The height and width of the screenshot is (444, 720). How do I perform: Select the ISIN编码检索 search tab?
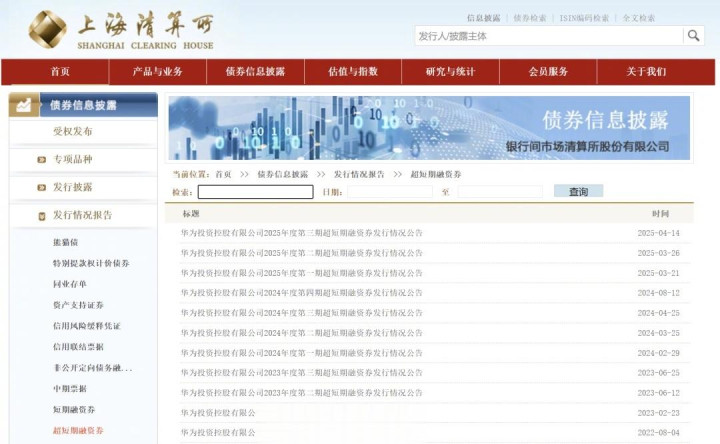point(584,18)
